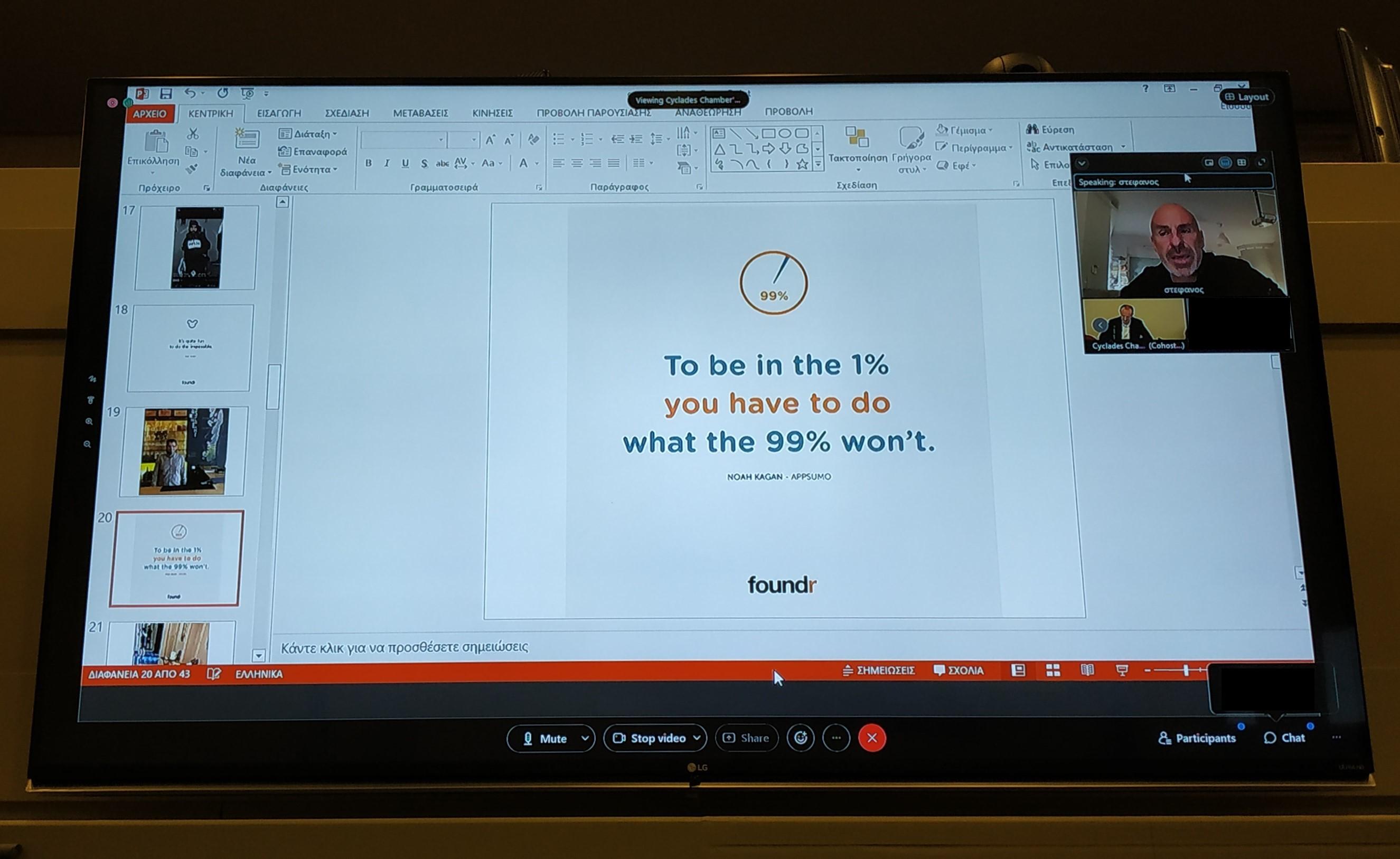Click the Share content button
This screenshot has width=1400, height=859.
pos(746,738)
